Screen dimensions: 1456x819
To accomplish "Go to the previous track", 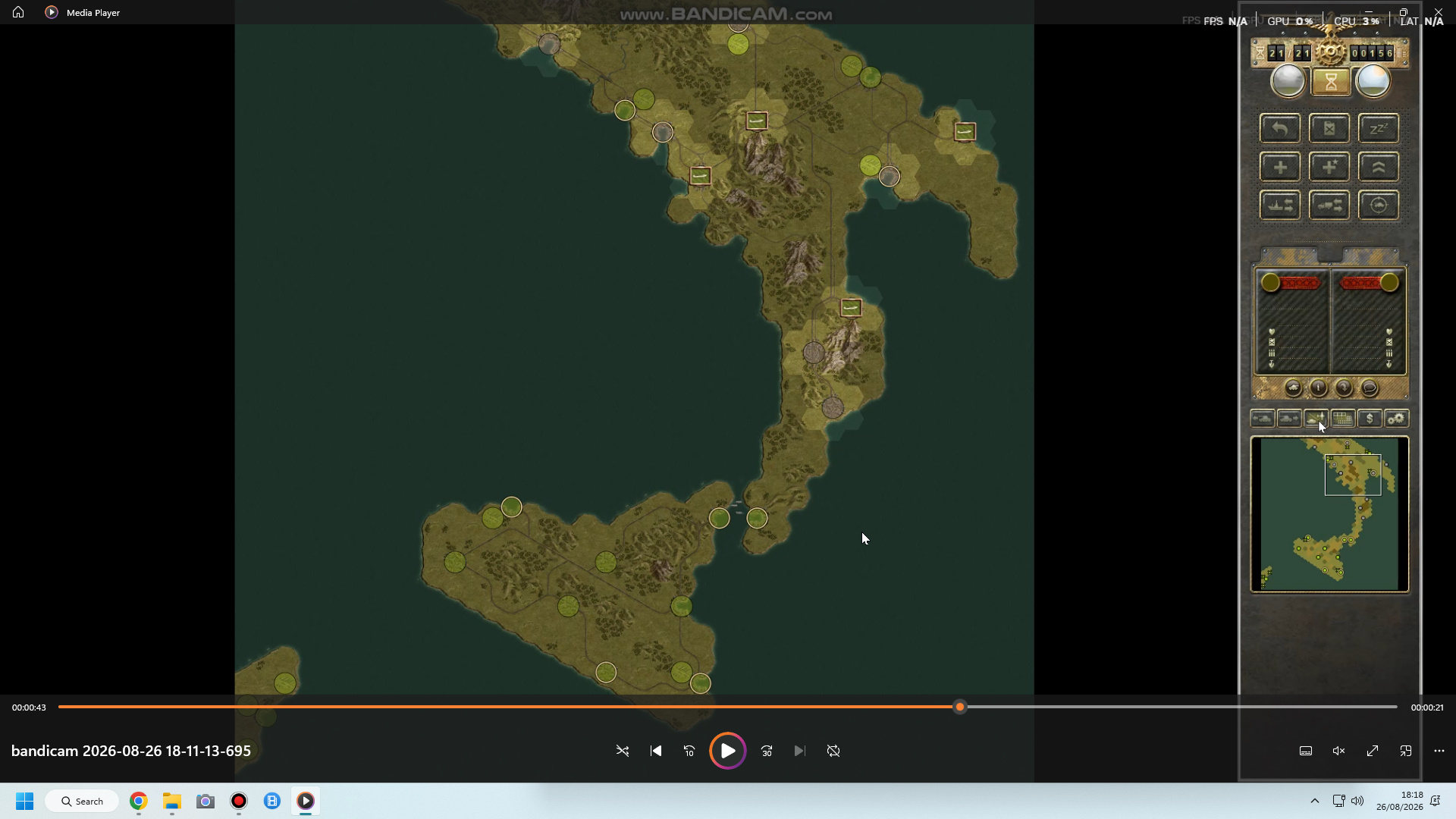I will pyautogui.click(x=656, y=751).
